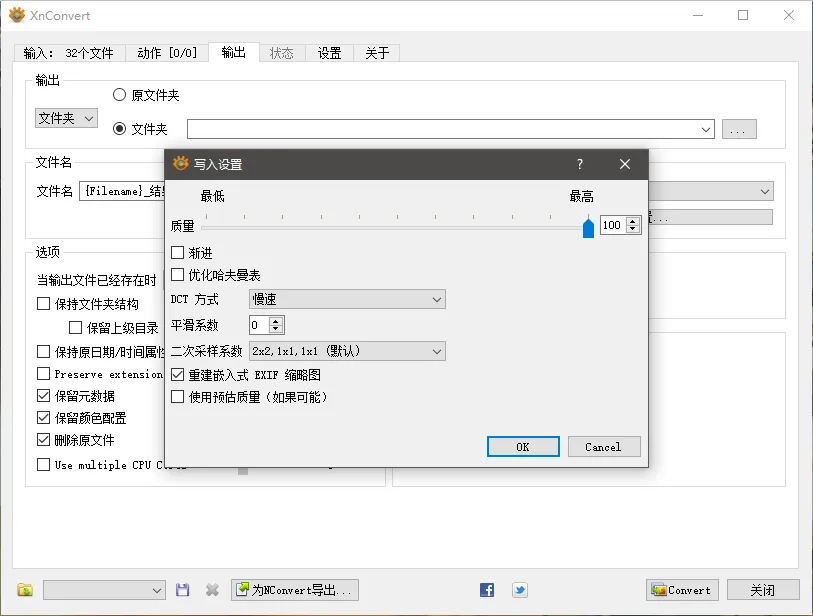Decrease 平滑系数 with down arrow

point(276,329)
